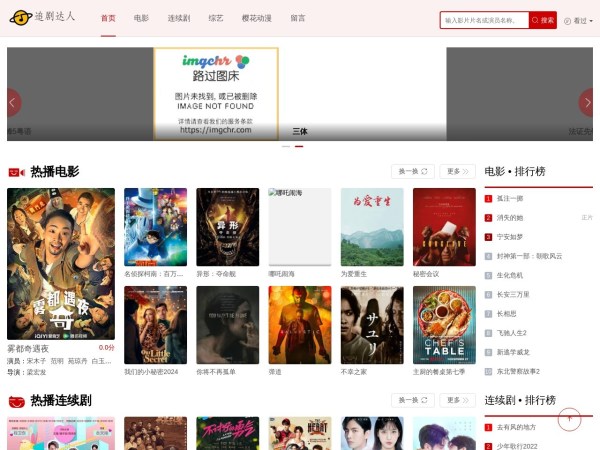The width and height of the screenshot is (600, 450).
Task: Advance carousel with right arrow
Action: tap(586, 102)
